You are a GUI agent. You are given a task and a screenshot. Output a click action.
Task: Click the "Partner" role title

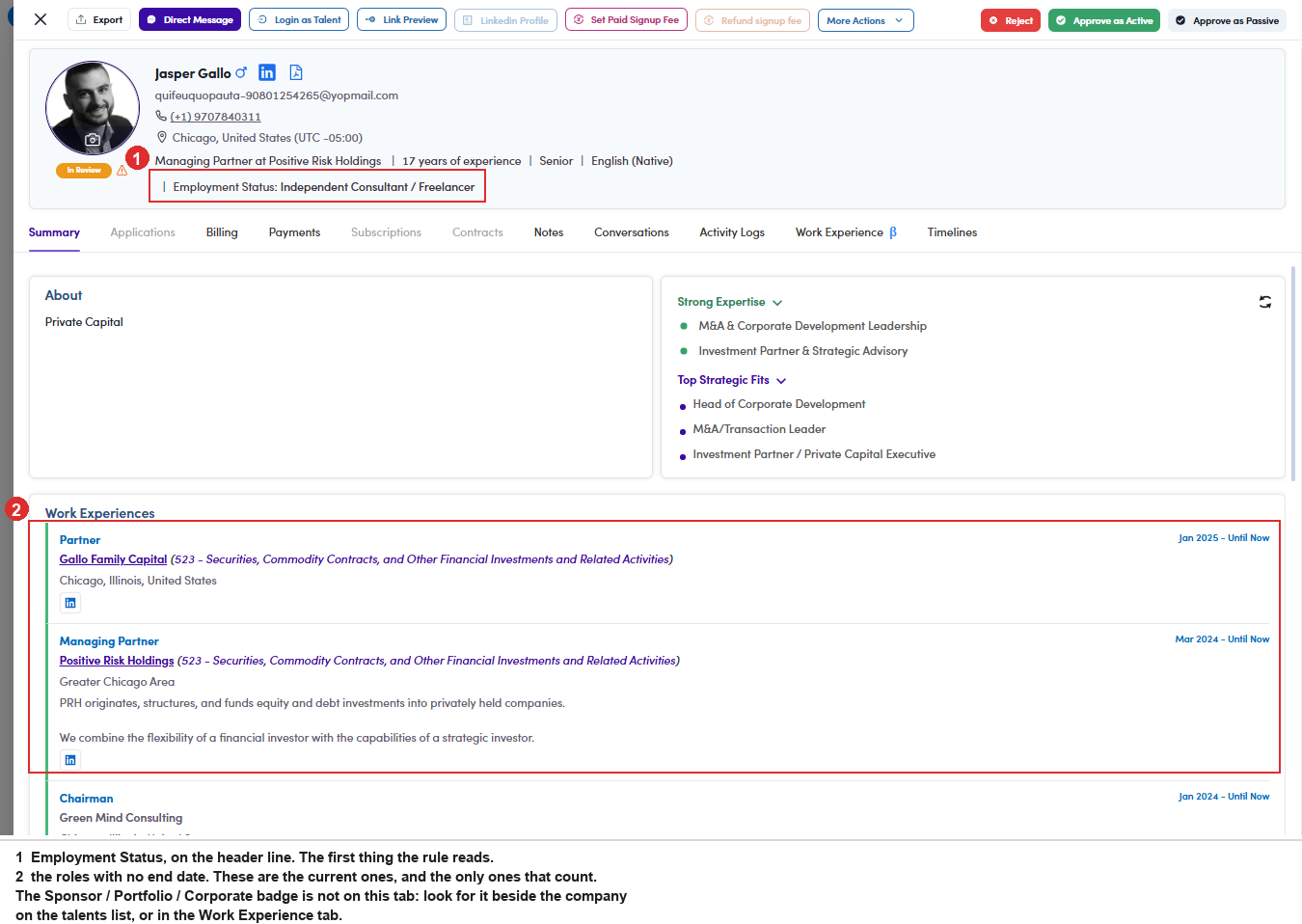click(x=80, y=540)
